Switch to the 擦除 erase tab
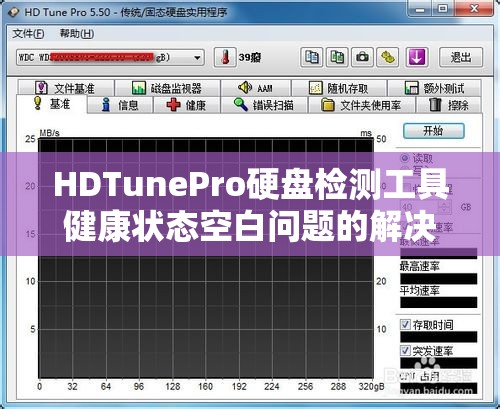This screenshot has width=500, height=409. (449, 105)
